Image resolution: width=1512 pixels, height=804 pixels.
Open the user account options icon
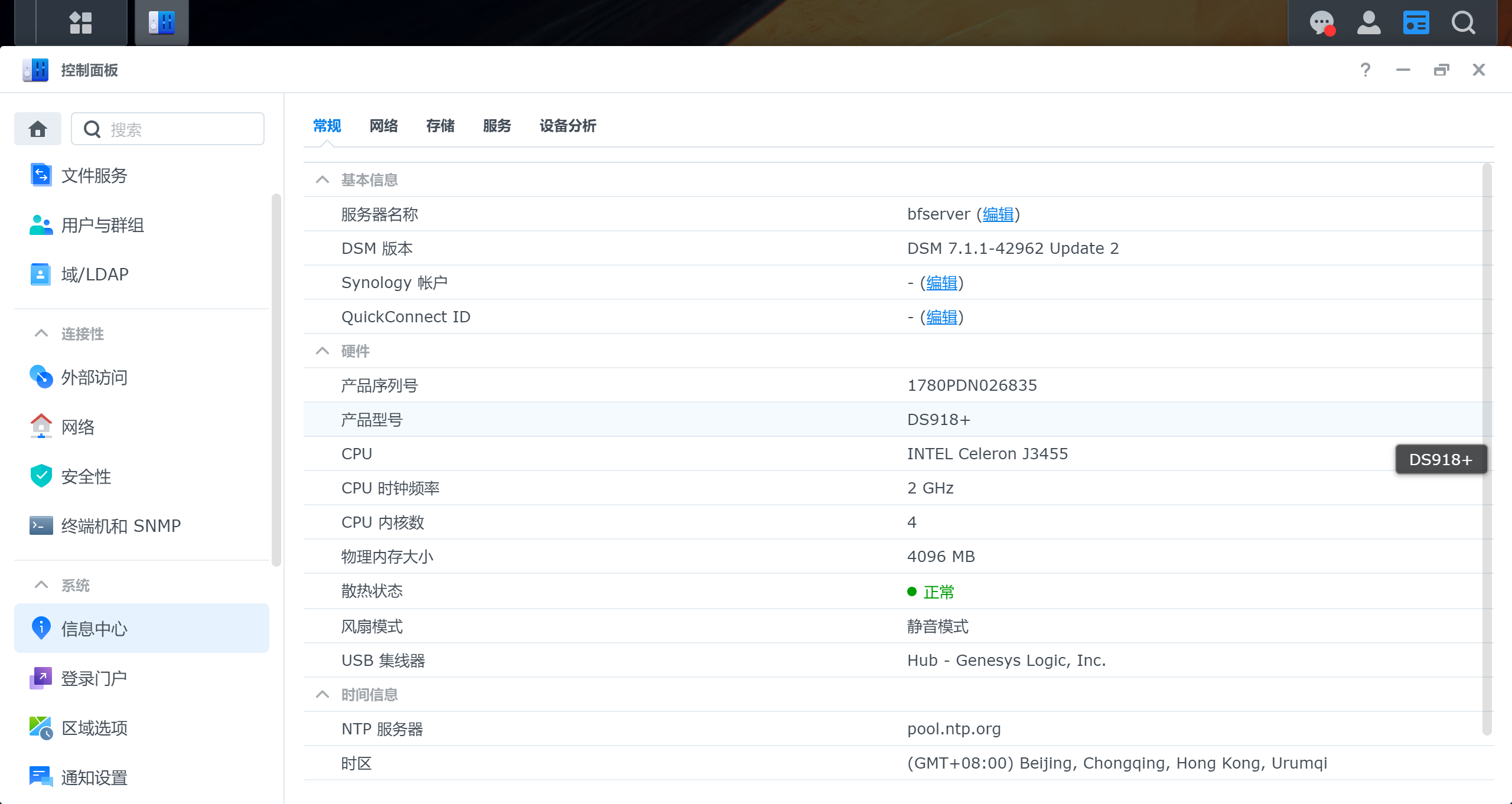[1368, 22]
